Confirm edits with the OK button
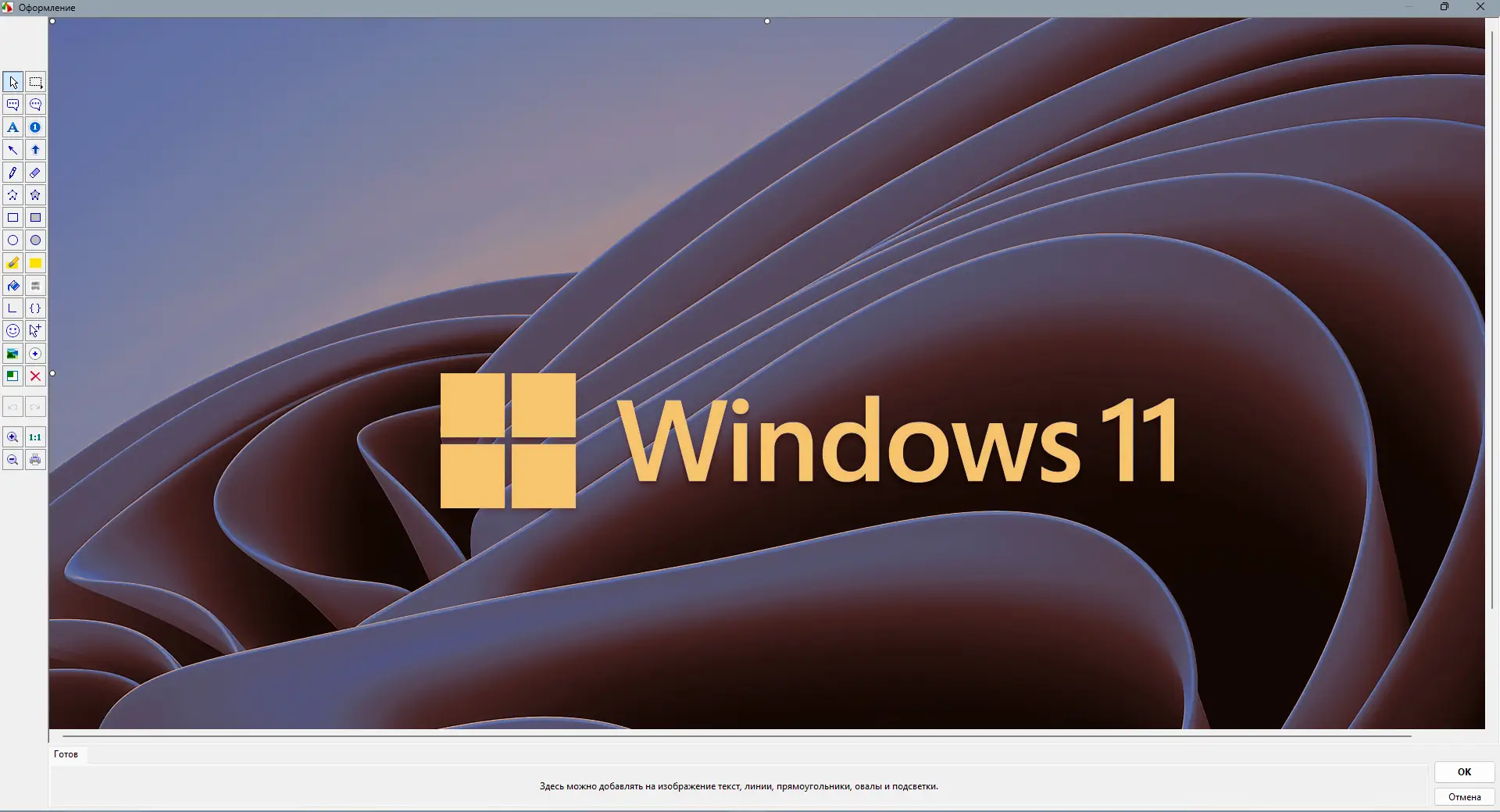This screenshot has width=1500, height=812. (1464, 772)
